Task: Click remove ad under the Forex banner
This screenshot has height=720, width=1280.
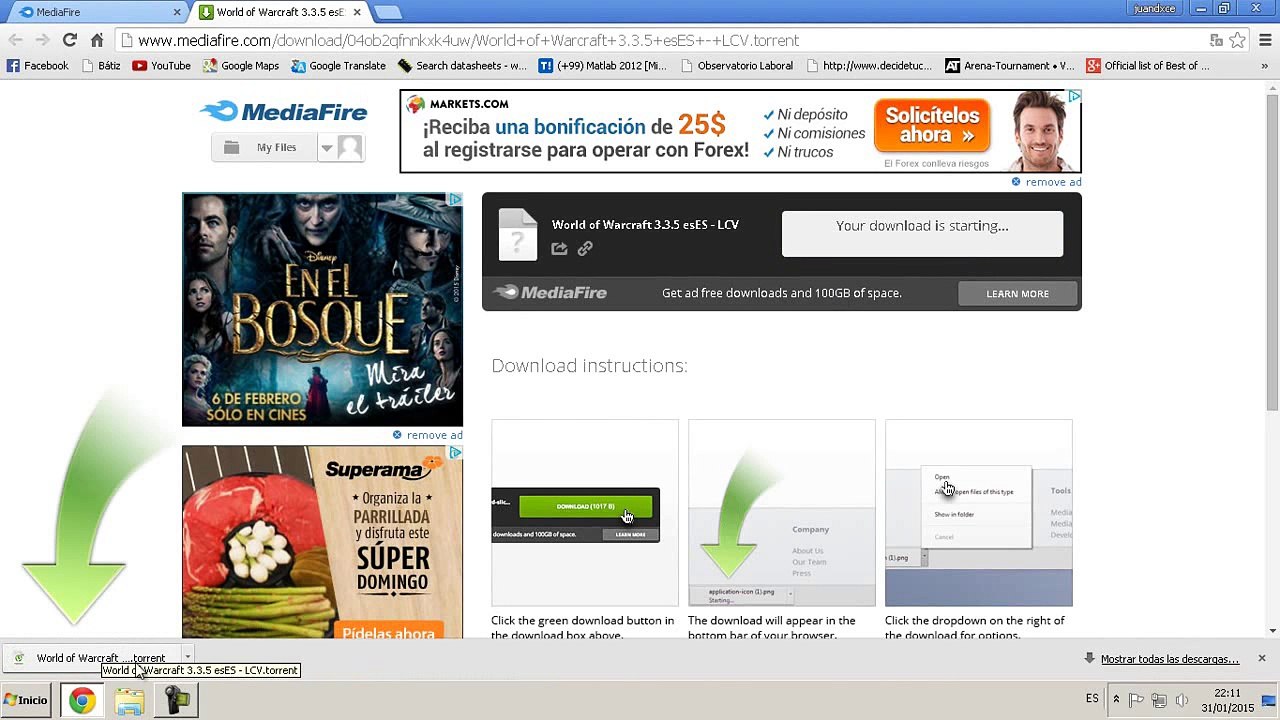Action: click(x=1046, y=182)
